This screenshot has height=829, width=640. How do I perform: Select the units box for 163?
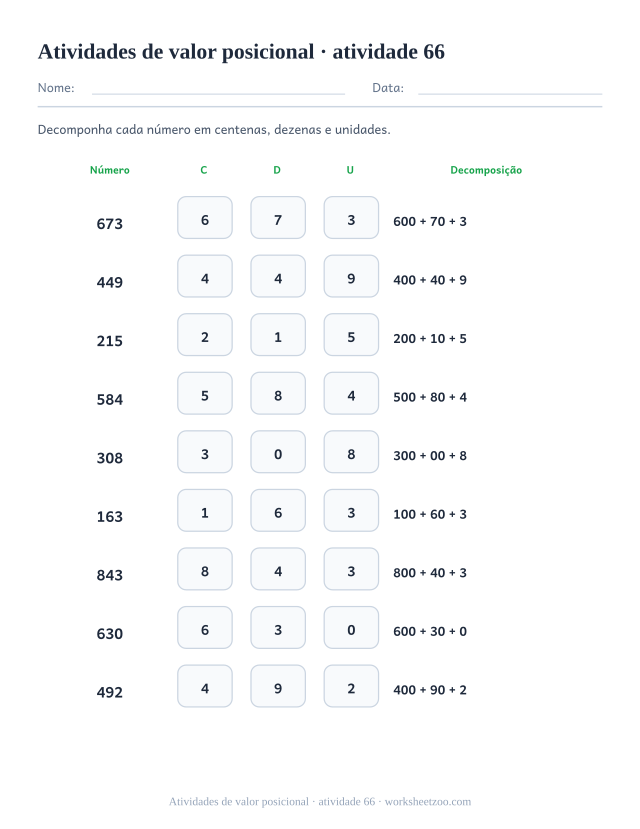point(351,511)
